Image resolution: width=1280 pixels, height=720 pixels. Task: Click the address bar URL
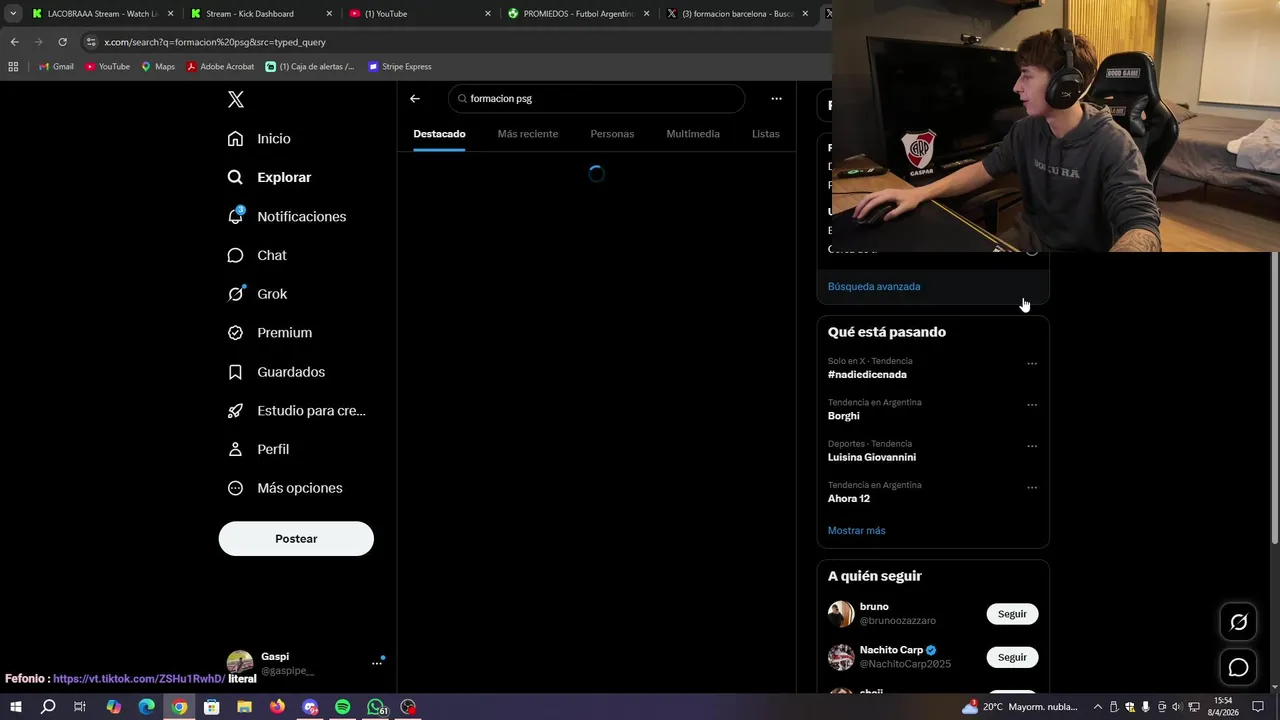215,42
